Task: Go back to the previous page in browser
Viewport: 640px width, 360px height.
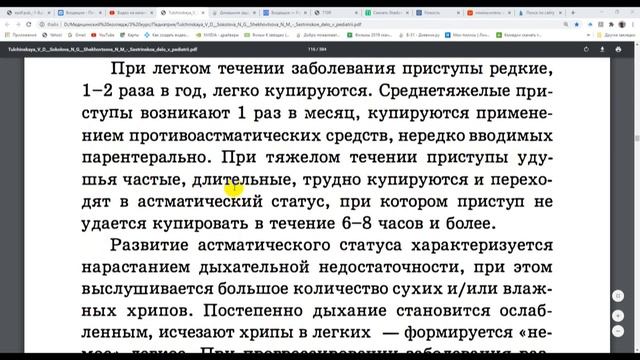Action: point(7,24)
